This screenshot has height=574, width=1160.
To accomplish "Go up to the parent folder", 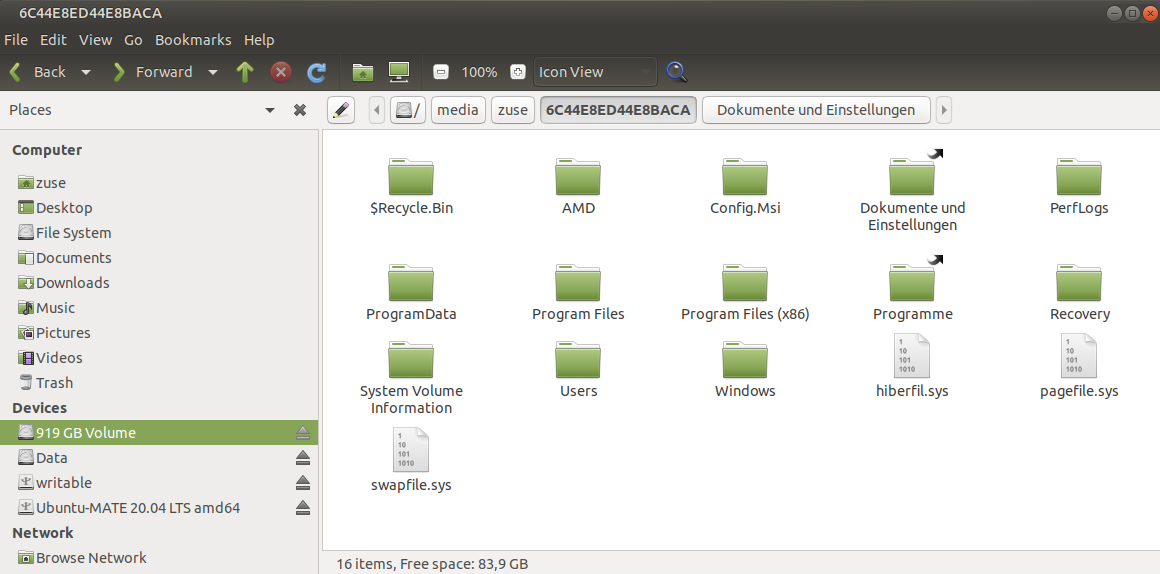I will point(245,72).
